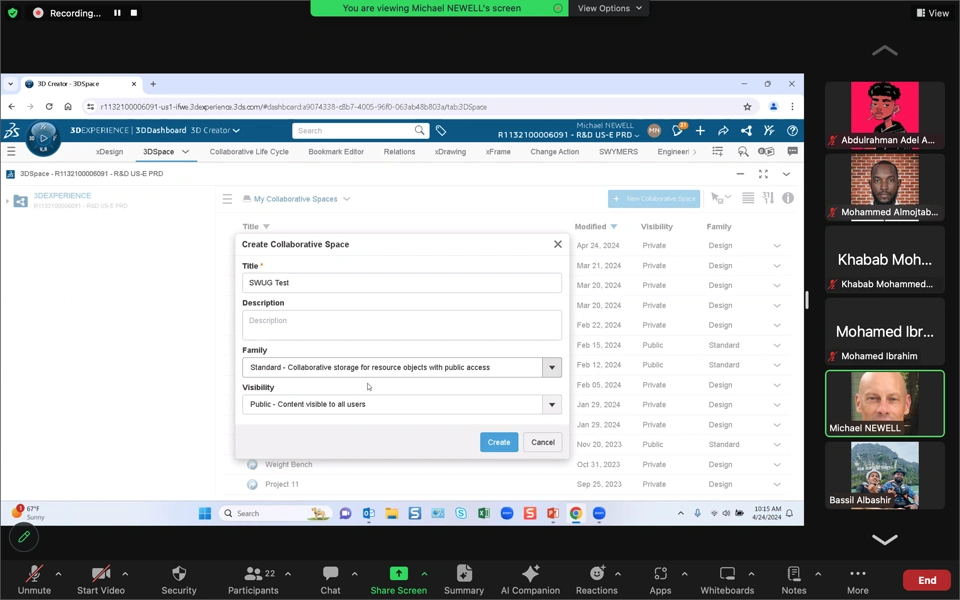The image size is (960, 600).
Task: Click Chrome icon in the taskbar
Action: pyautogui.click(x=576, y=513)
